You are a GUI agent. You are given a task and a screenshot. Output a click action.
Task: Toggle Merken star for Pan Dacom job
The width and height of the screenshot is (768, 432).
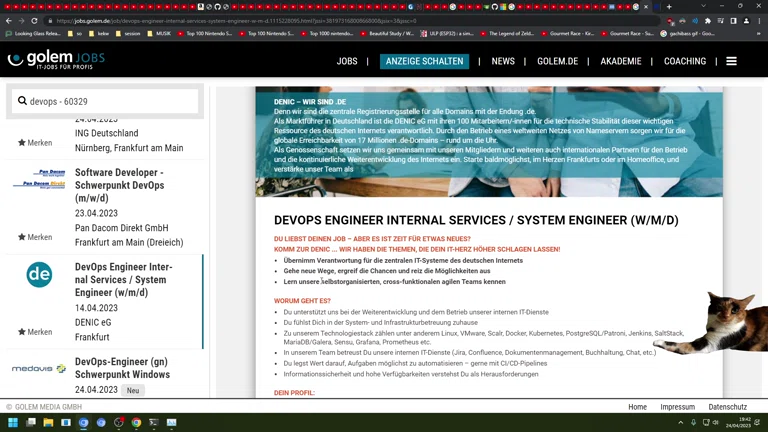click(x=22, y=237)
